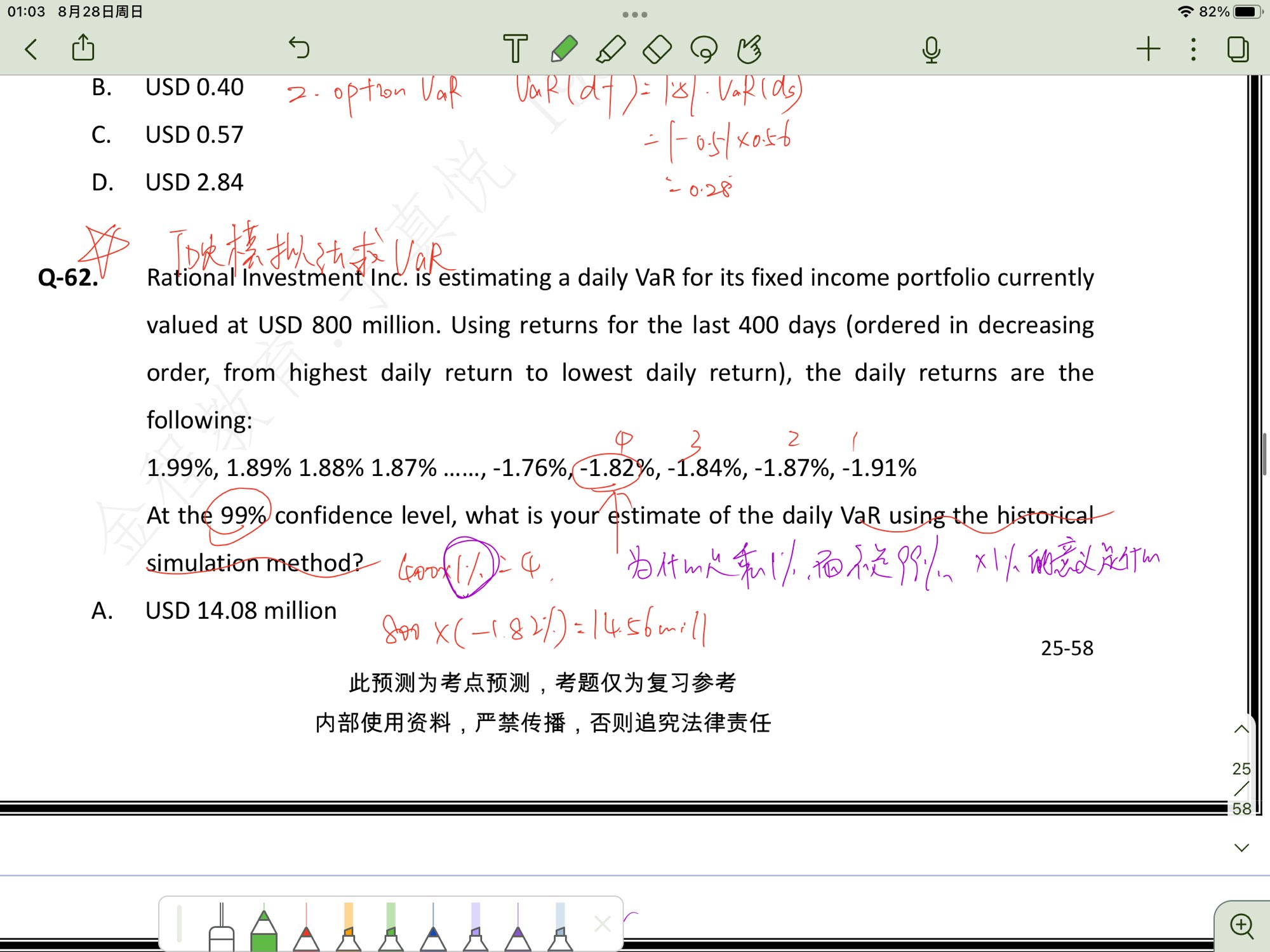1270x952 pixels.
Task: Go to next page with down chevron
Action: (1241, 848)
